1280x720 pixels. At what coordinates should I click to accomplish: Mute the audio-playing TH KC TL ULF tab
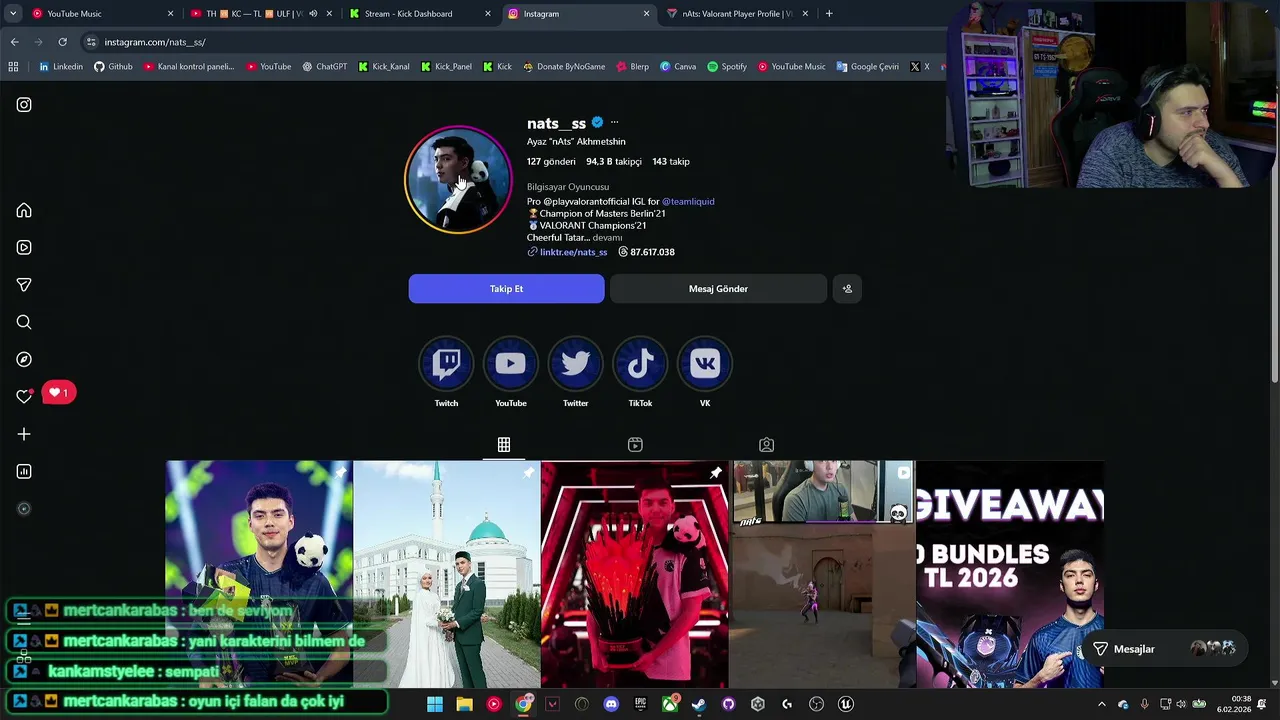313,14
